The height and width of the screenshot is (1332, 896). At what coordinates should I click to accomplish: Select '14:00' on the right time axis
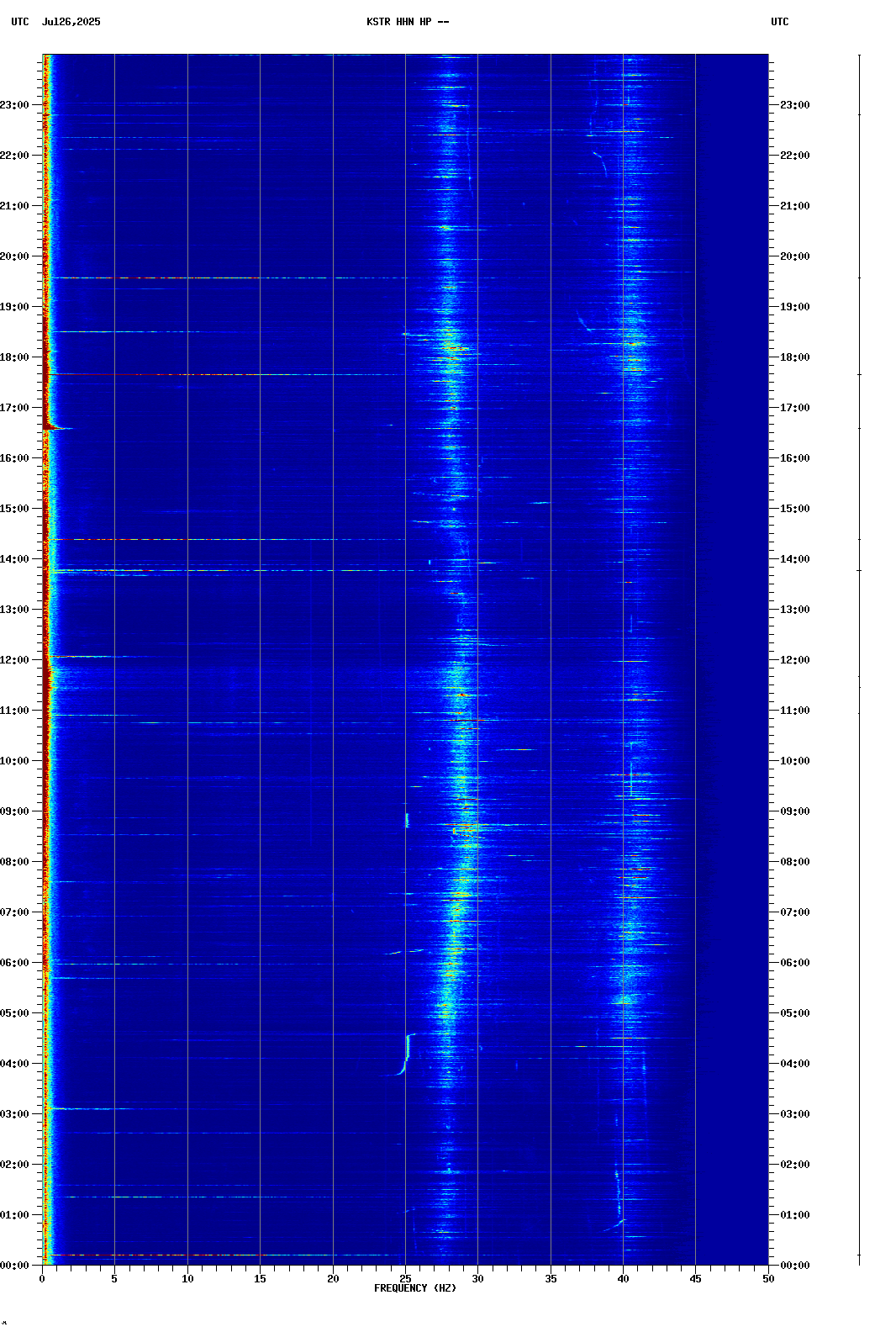[x=795, y=559]
